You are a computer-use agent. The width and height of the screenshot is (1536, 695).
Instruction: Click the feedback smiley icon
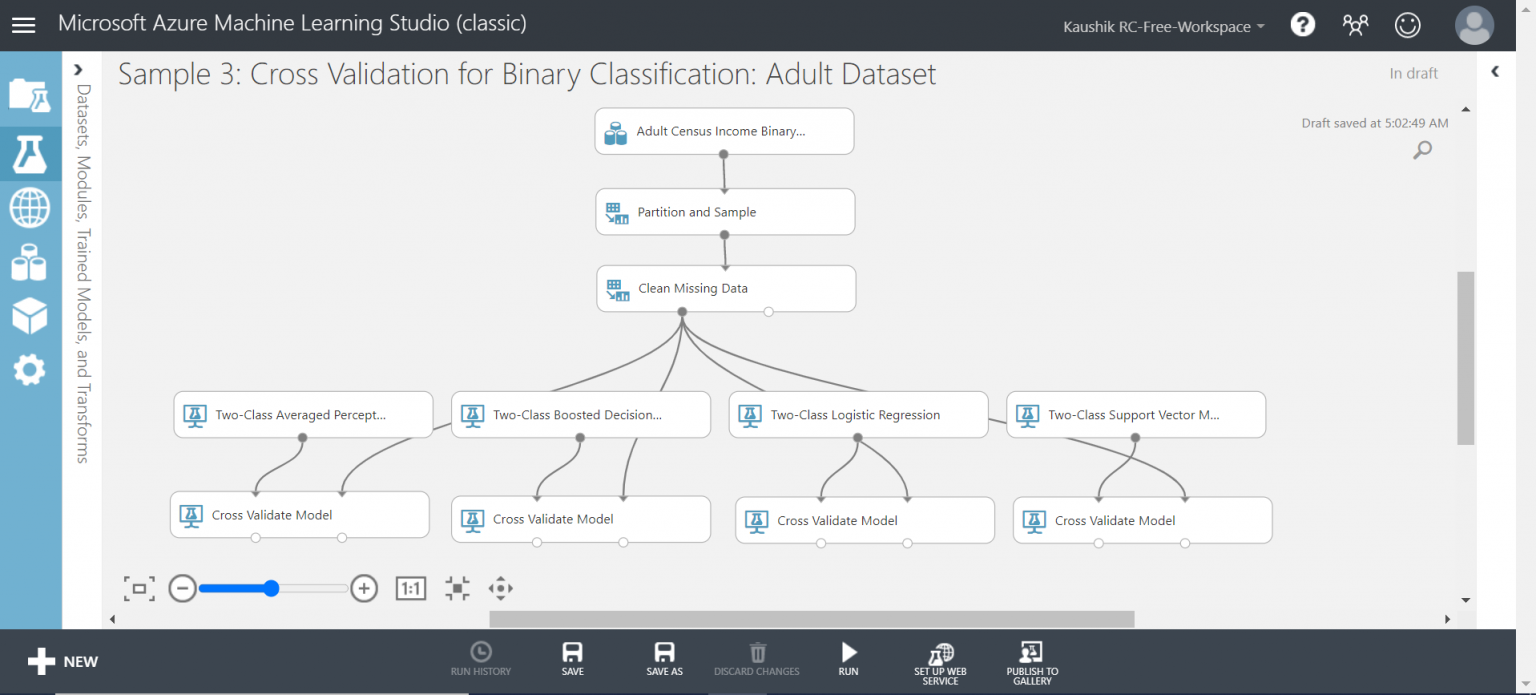(x=1407, y=25)
